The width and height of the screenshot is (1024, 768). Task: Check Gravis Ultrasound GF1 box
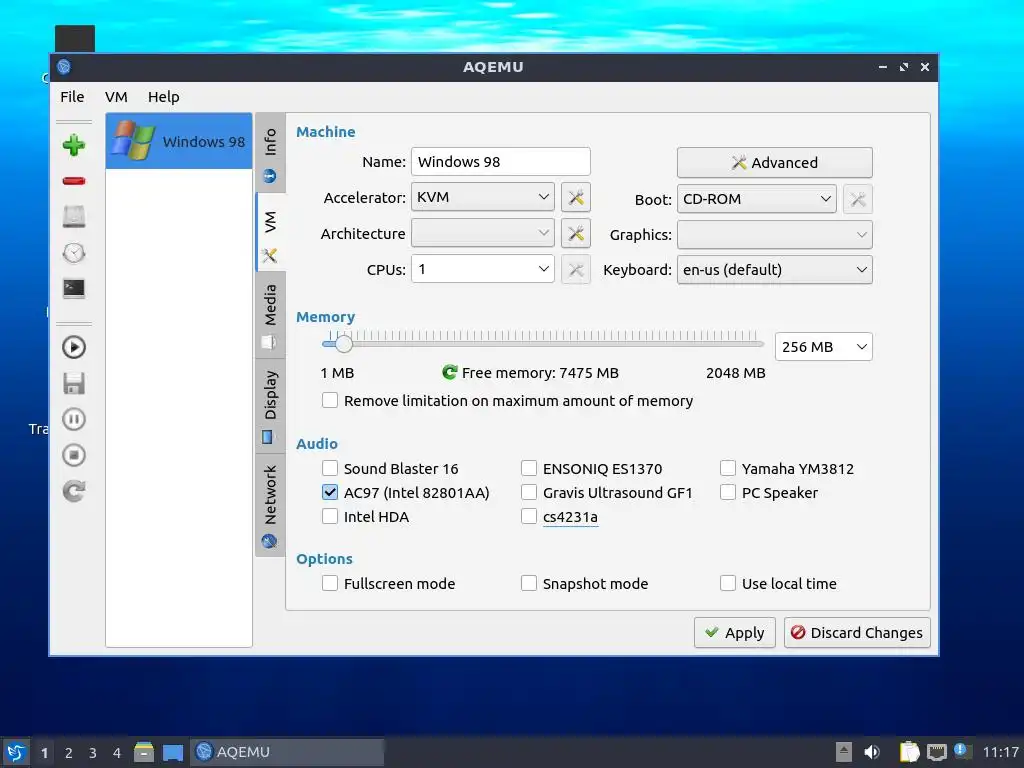click(529, 492)
